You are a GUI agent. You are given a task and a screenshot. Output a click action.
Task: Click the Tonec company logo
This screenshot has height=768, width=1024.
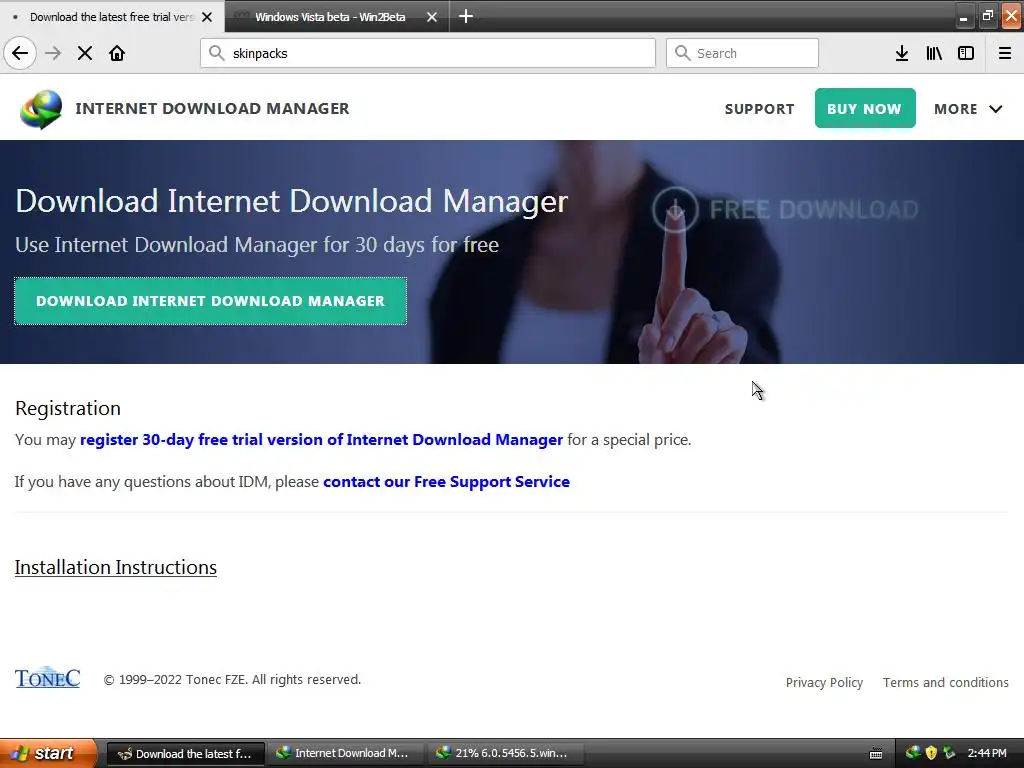pos(48,678)
